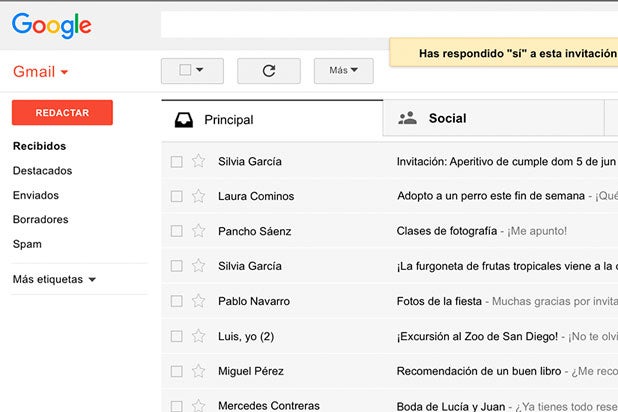Star the Pancho Sáenz email
Image resolution: width=618 pixels, height=412 pixels.
pyautogui.click(x=198, y=231)
